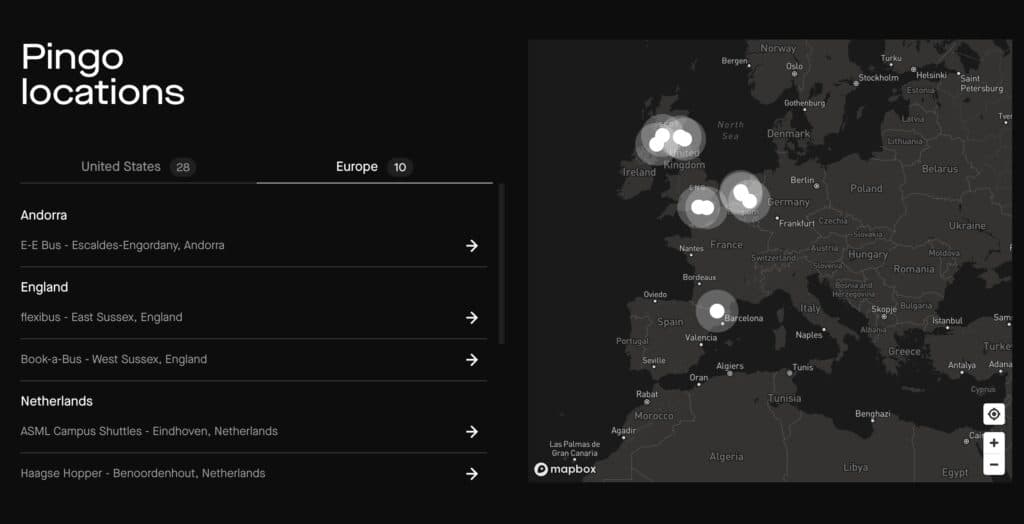Select the Europe locations tab
Image resolution: width=1024 pixels, height=524 pixels.
click(x=374, y=167)
